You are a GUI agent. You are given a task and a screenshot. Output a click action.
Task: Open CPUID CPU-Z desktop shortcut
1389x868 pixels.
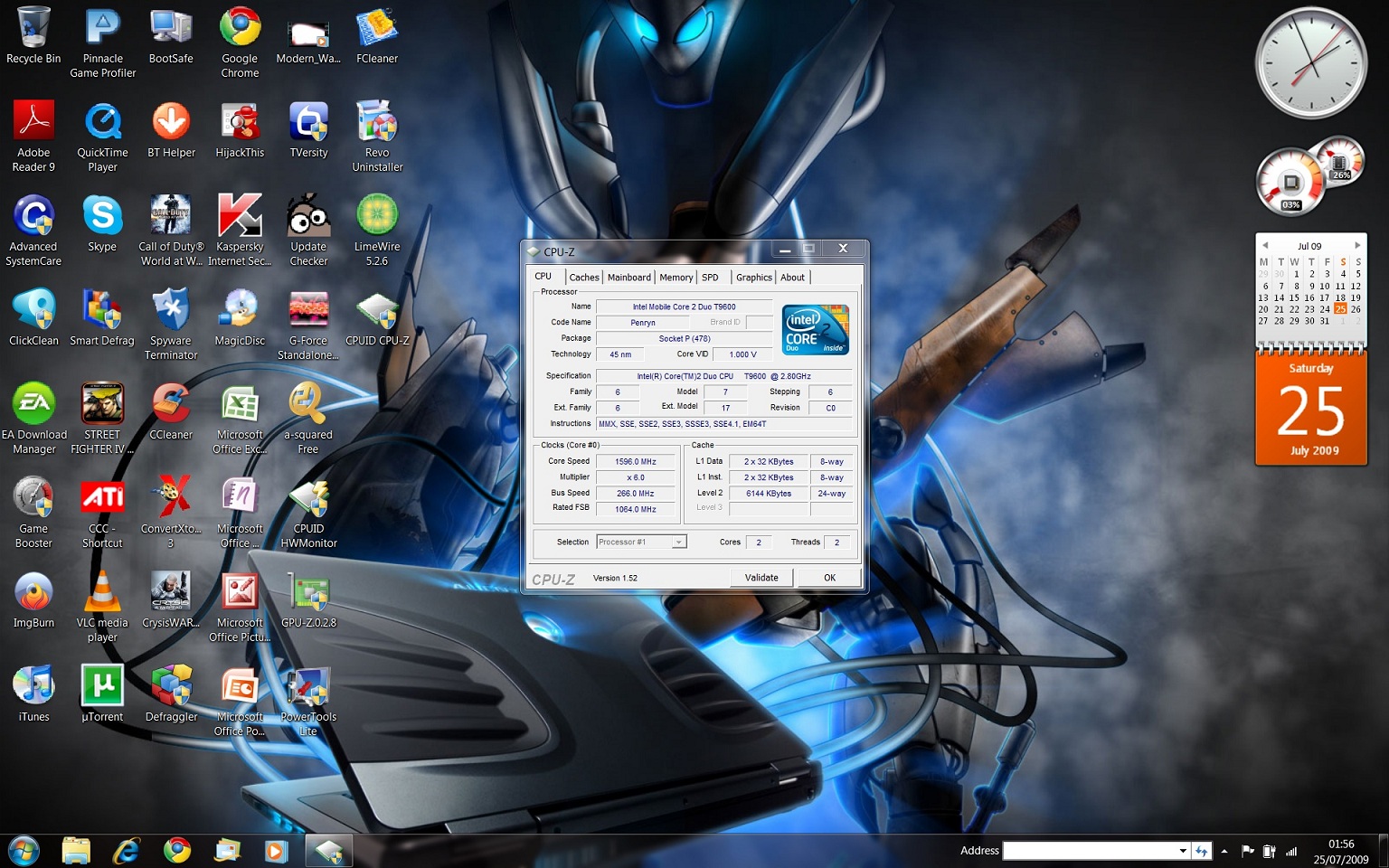point(377,318)
